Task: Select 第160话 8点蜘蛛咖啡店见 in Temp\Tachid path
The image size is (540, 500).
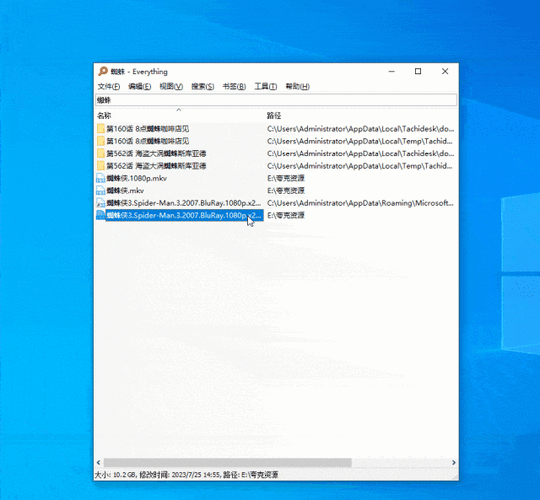Action: 148,141
